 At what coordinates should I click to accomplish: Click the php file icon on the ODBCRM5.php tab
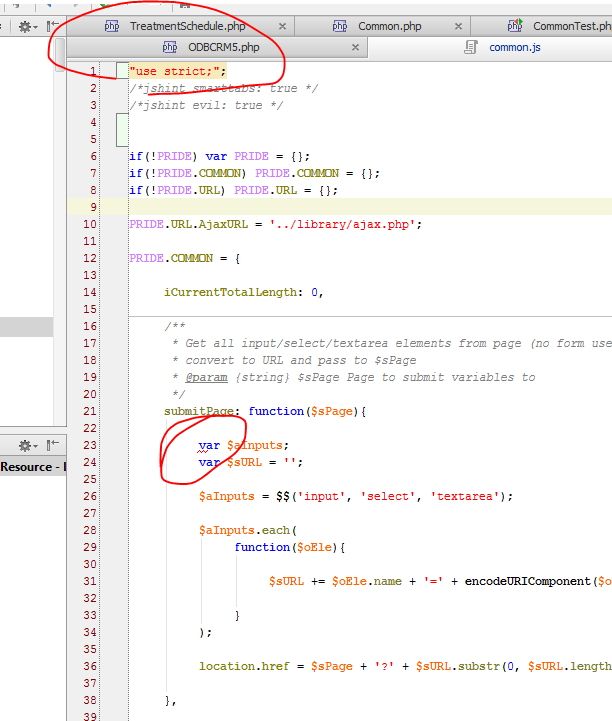[170, 47]
